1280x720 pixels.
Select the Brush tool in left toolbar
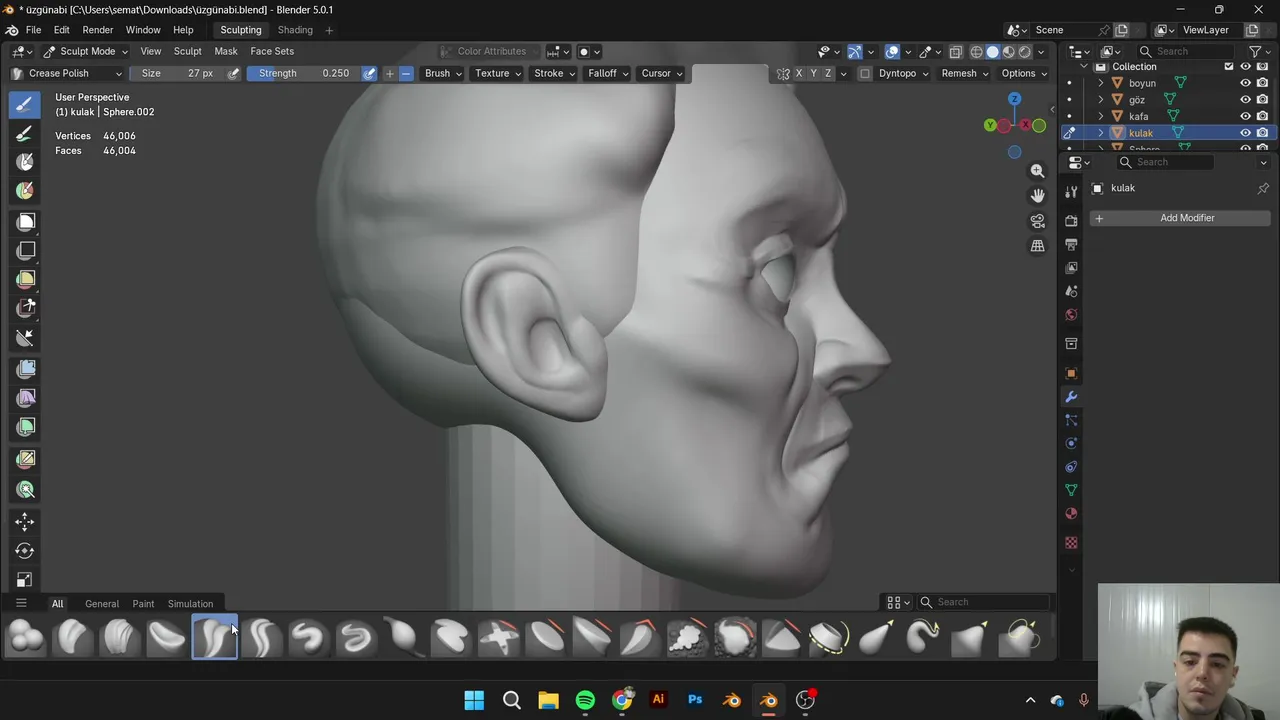[x=25, y=103]
